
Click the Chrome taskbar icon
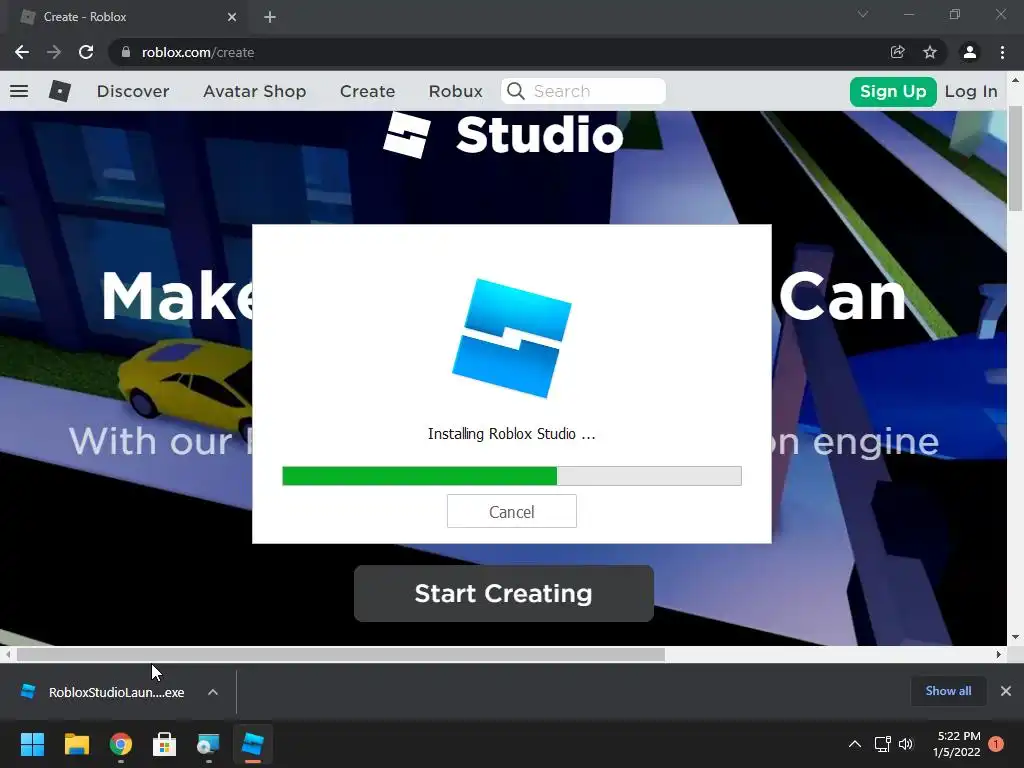point(121,744)
